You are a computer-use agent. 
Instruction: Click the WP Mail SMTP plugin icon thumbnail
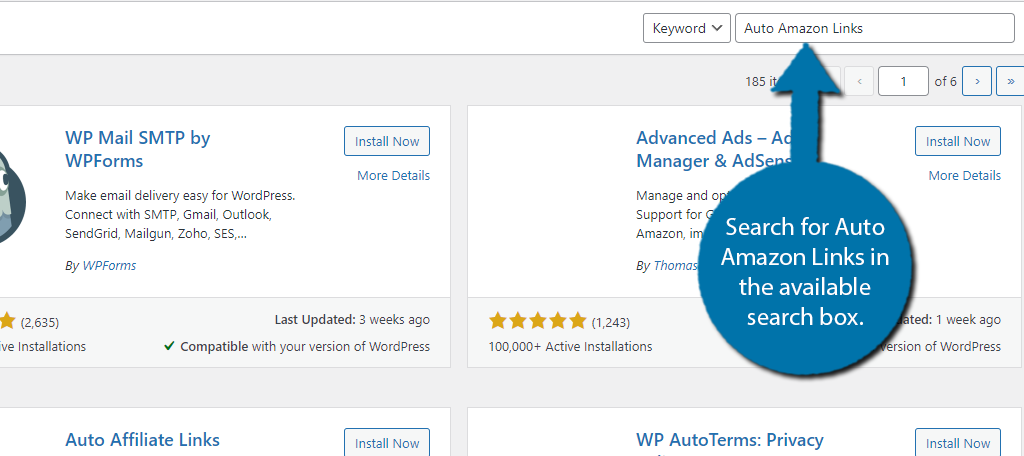(x=13, y=196)
